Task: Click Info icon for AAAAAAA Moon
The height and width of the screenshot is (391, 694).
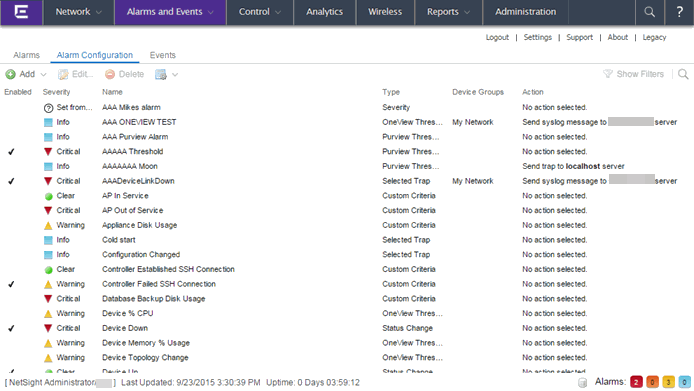Action: [48, 166]
